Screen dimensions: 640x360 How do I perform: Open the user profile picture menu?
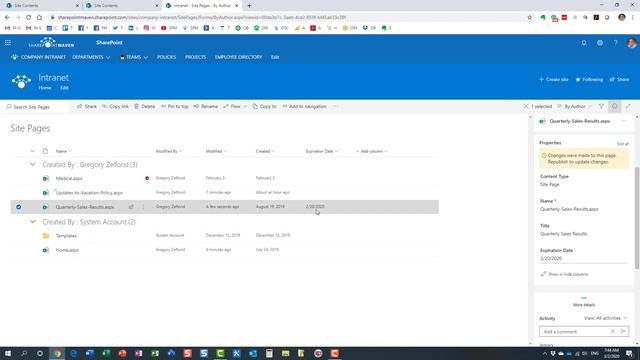tap(631, 42)
